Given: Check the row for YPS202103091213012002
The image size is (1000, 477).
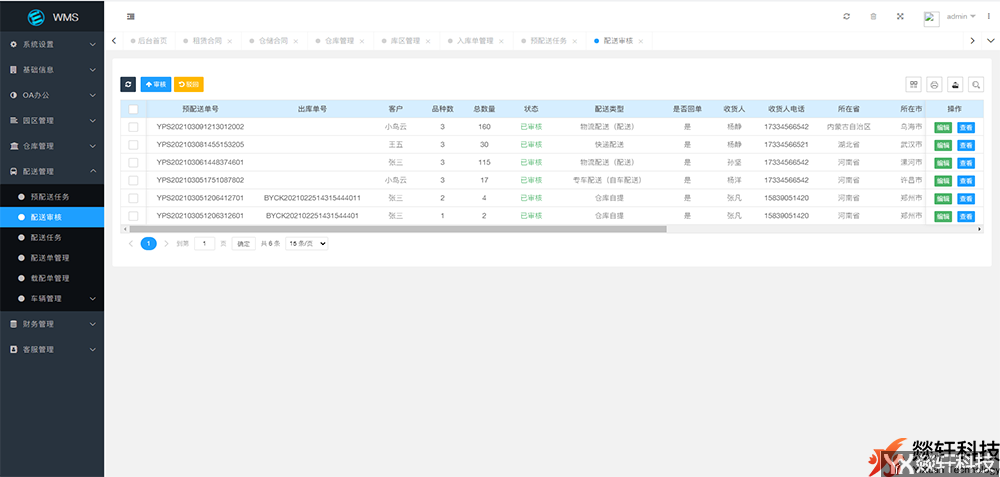Looking at the screenshot, I should click(133, 127).
